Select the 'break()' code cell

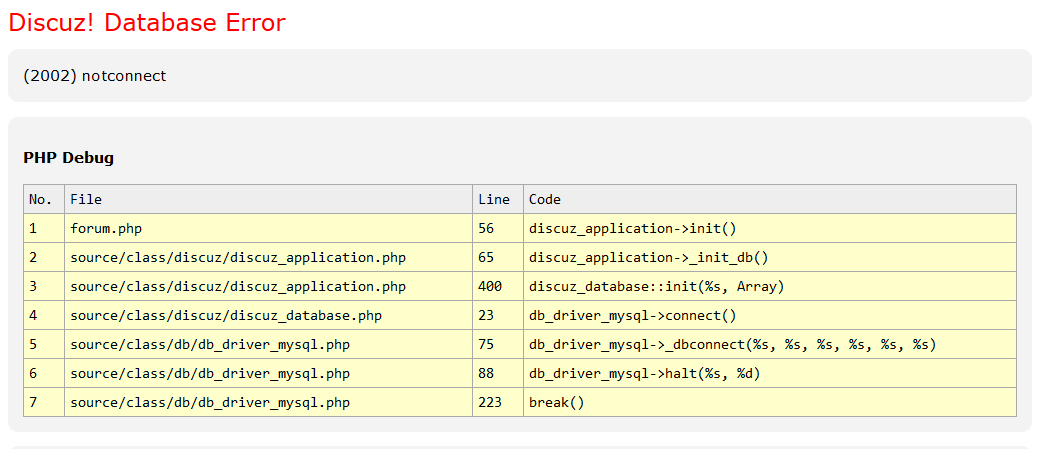coord(770,403)
